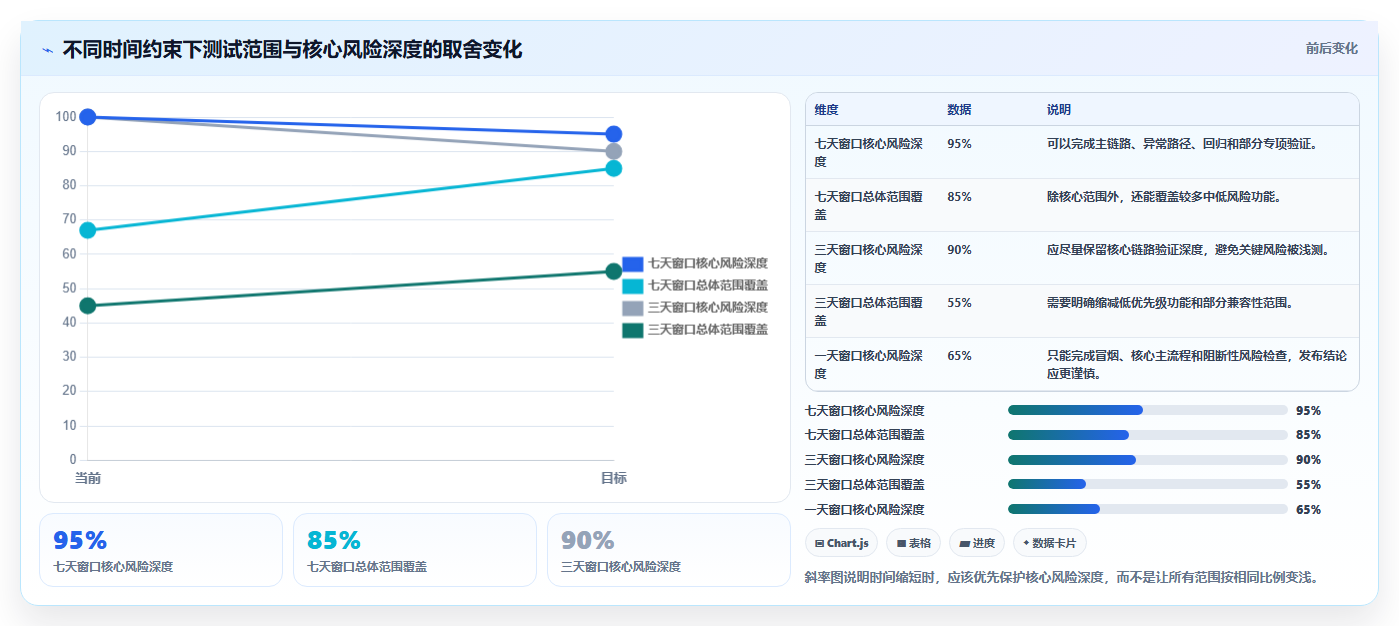
Task: Toggle the 七天窗口核心风险深度 legend entry
Action: pos(695,264)
